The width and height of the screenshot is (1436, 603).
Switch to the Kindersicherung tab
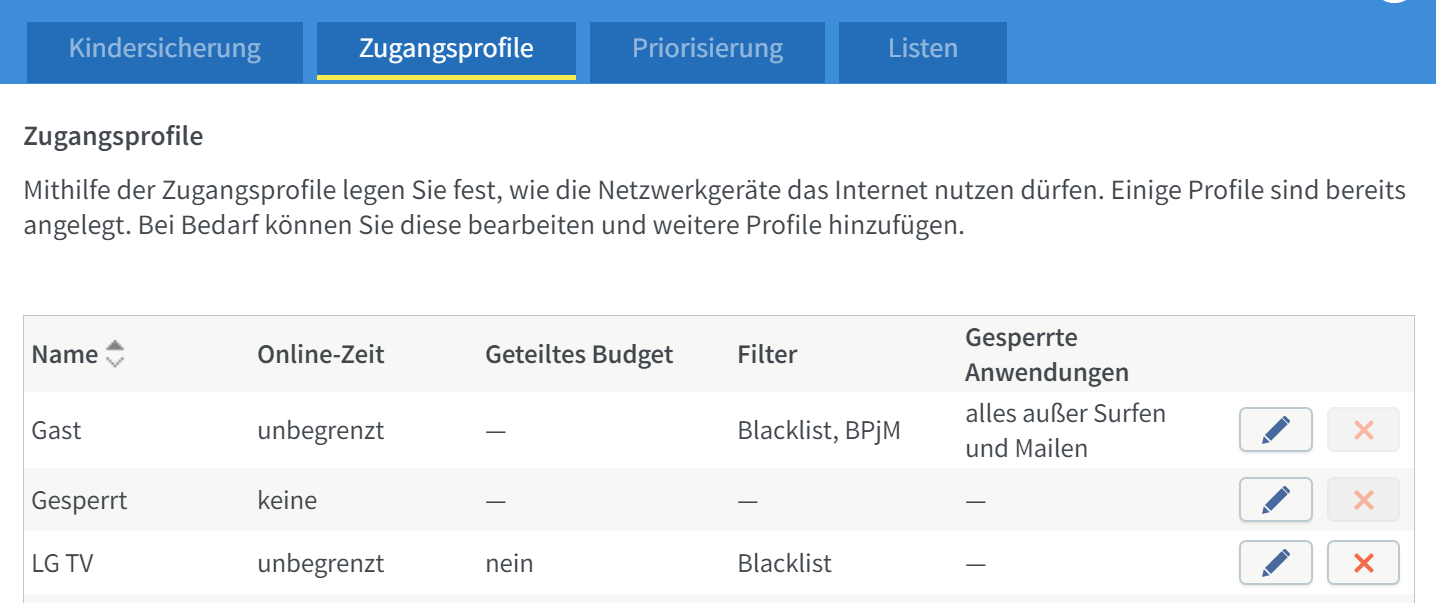165,49
